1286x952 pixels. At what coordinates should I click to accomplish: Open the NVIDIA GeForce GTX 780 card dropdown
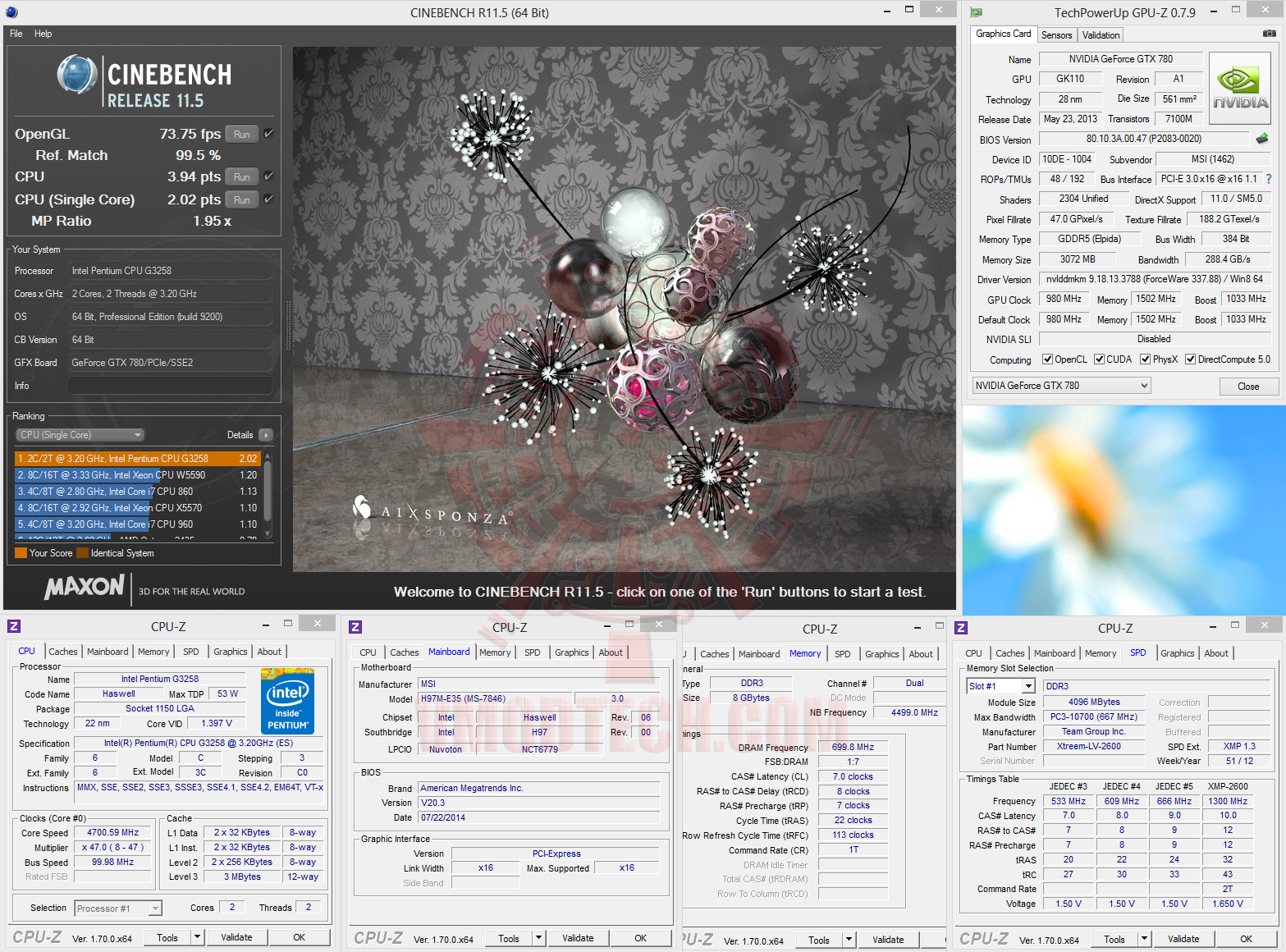(1062, 386)
